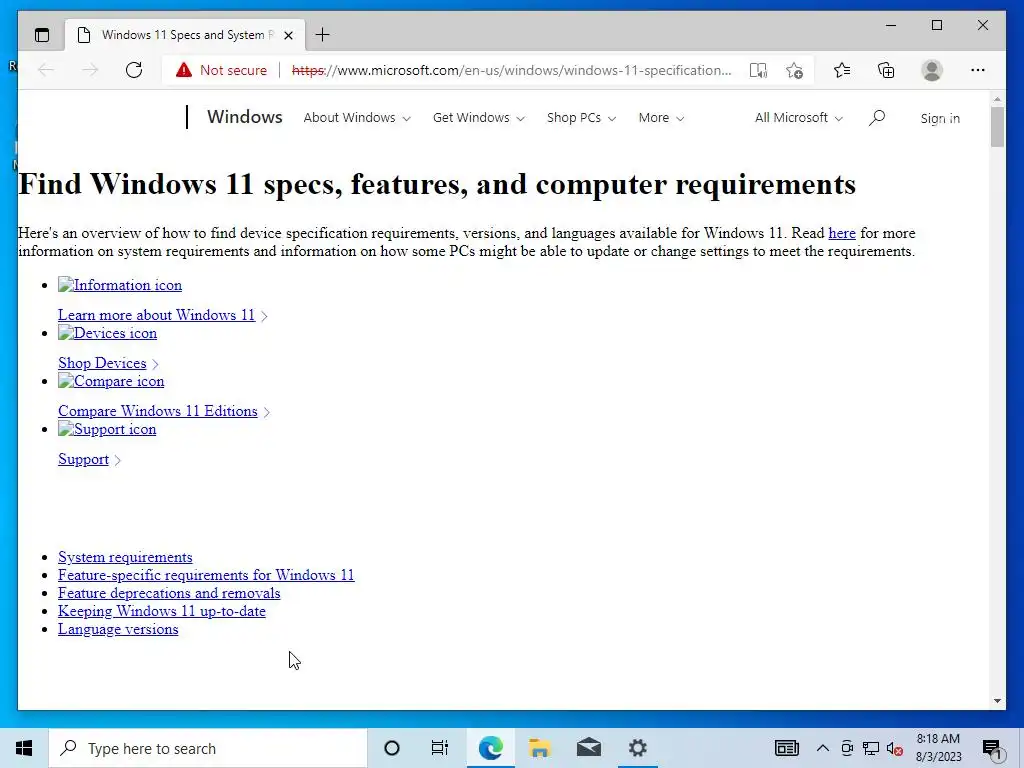The width and height of the screenshot is (1024, 768).
Task: Open the site search magnifier
Action: coord(877,118)
